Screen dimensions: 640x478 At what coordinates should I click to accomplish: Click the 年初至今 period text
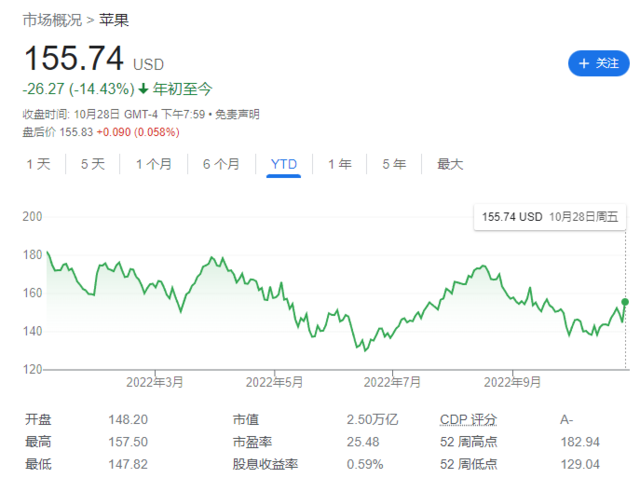point(182,89)
